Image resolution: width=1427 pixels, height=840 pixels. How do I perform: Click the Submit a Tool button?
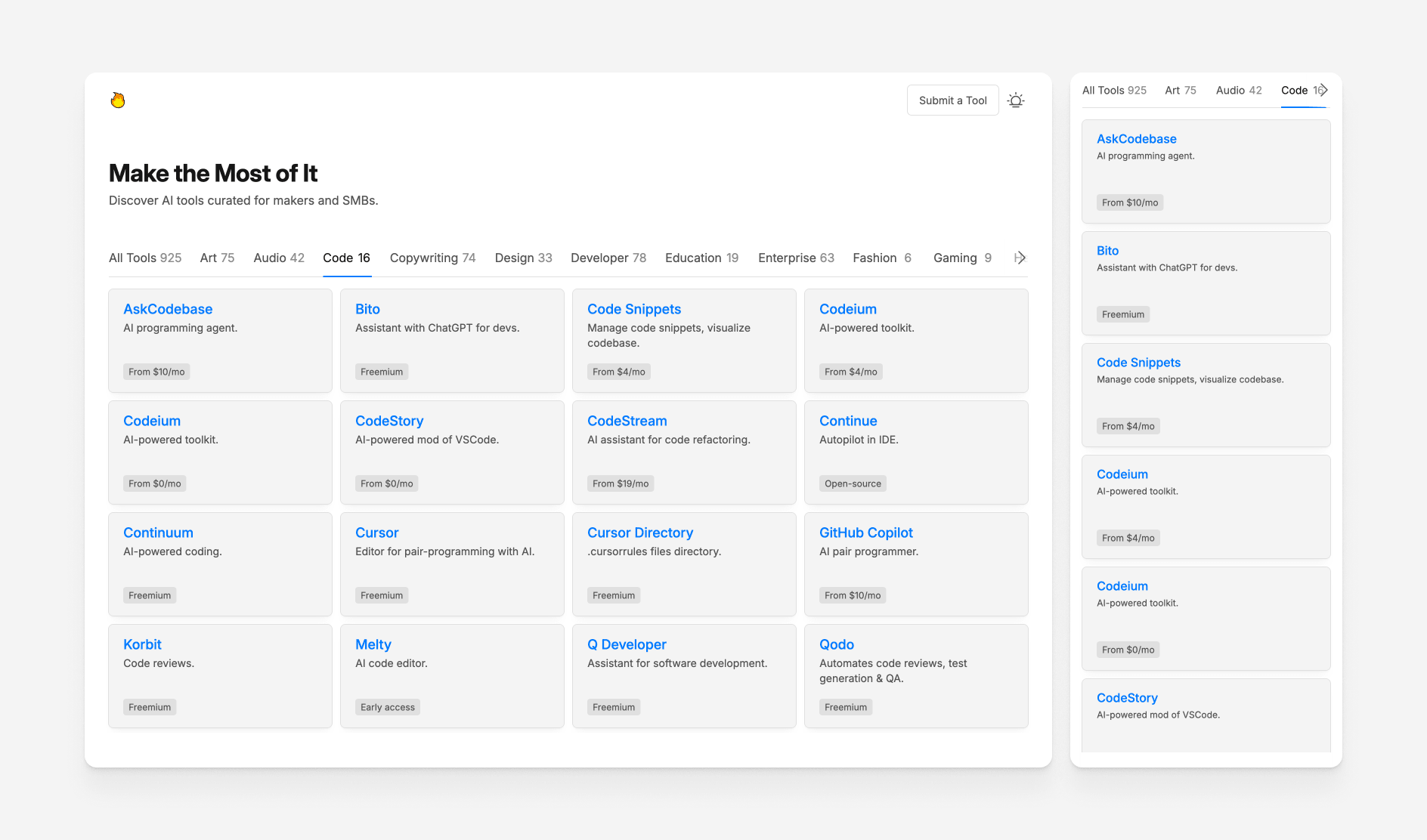(952, 100)
